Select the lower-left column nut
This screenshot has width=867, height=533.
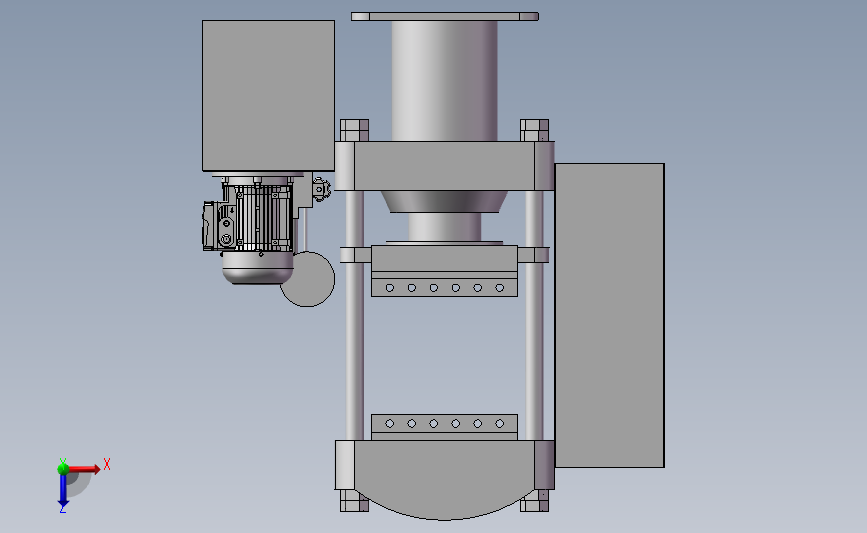[354, 501]
